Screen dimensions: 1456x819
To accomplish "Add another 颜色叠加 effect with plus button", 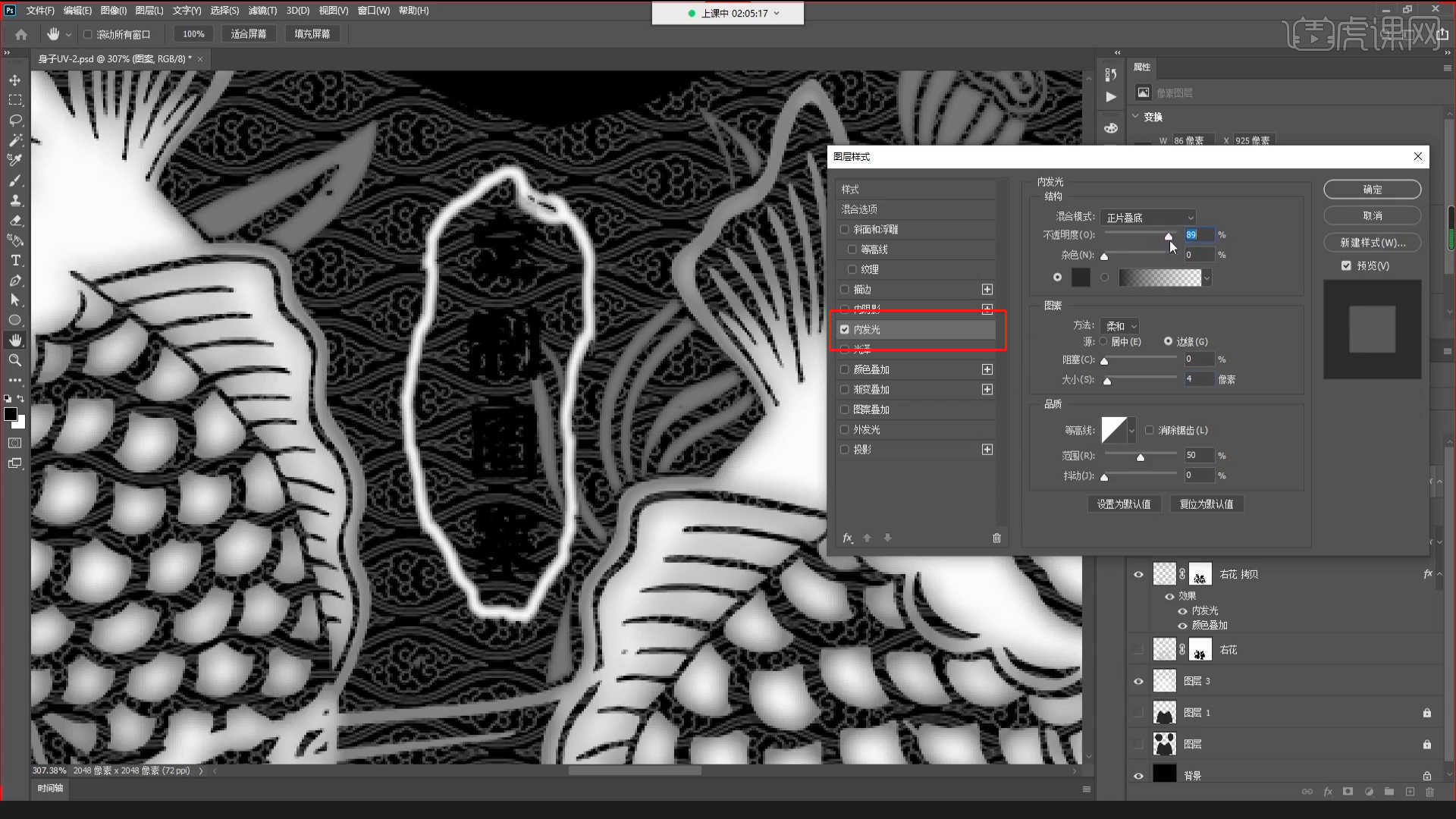I will point(987,369).
